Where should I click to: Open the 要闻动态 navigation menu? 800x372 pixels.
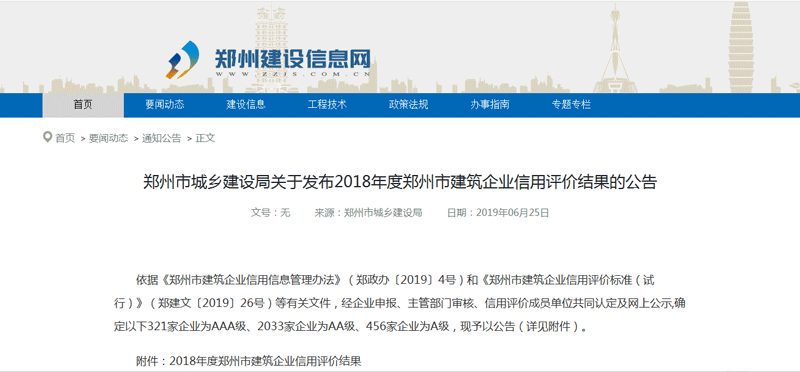coord(164,105)
